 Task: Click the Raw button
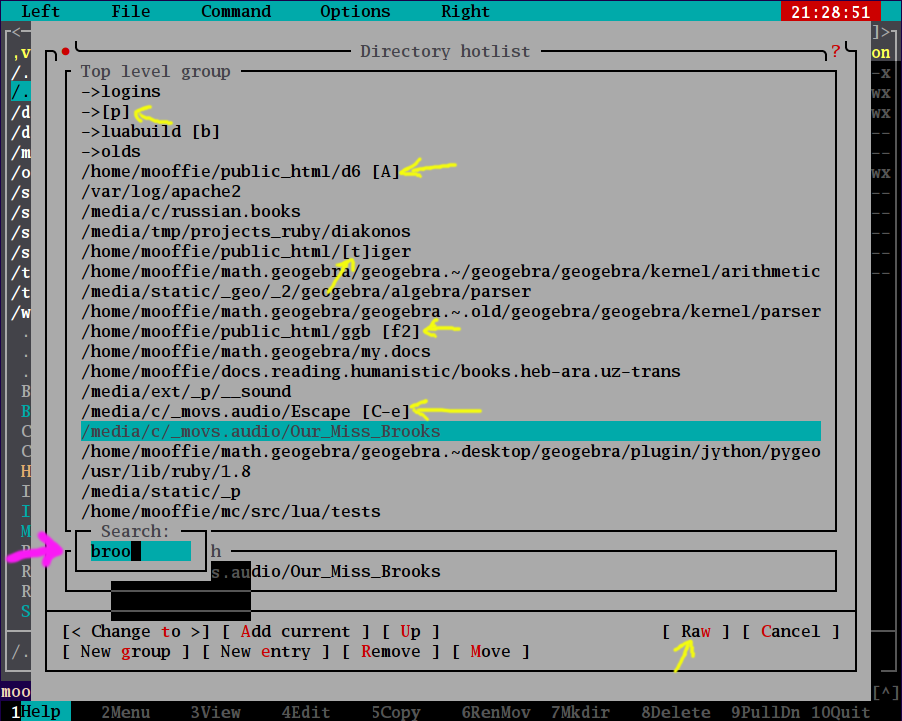(x=695, y=631)
